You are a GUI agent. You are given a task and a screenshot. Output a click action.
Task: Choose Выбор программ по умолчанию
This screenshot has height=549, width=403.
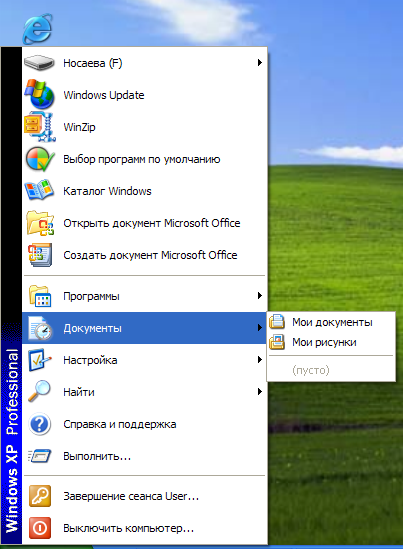145,159
